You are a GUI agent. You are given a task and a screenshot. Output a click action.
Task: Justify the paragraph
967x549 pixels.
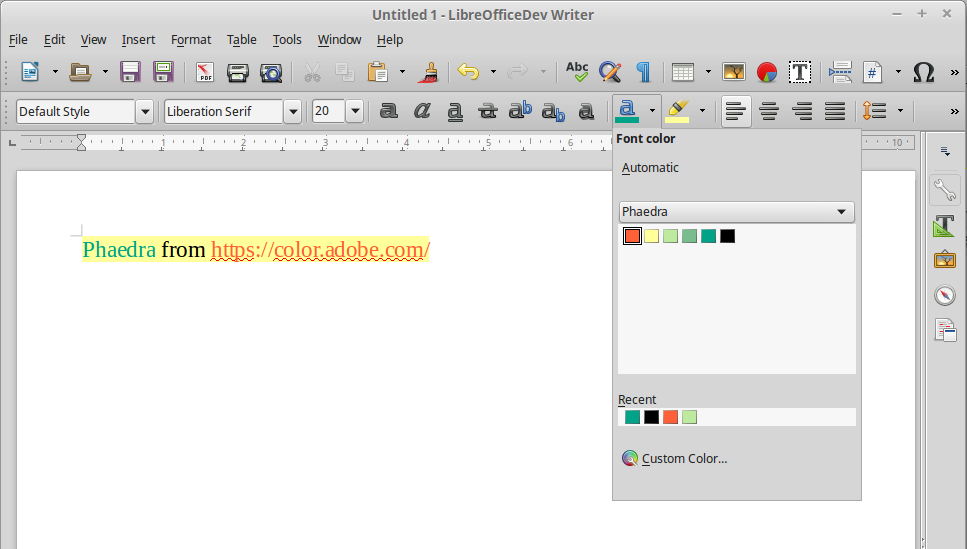click(835, 111)
